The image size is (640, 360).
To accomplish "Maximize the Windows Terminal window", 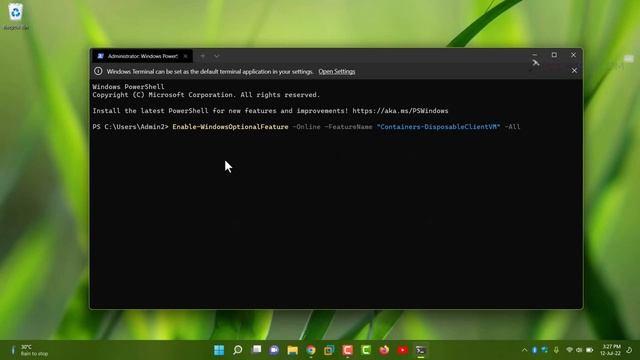I will (x=554, y=55).
